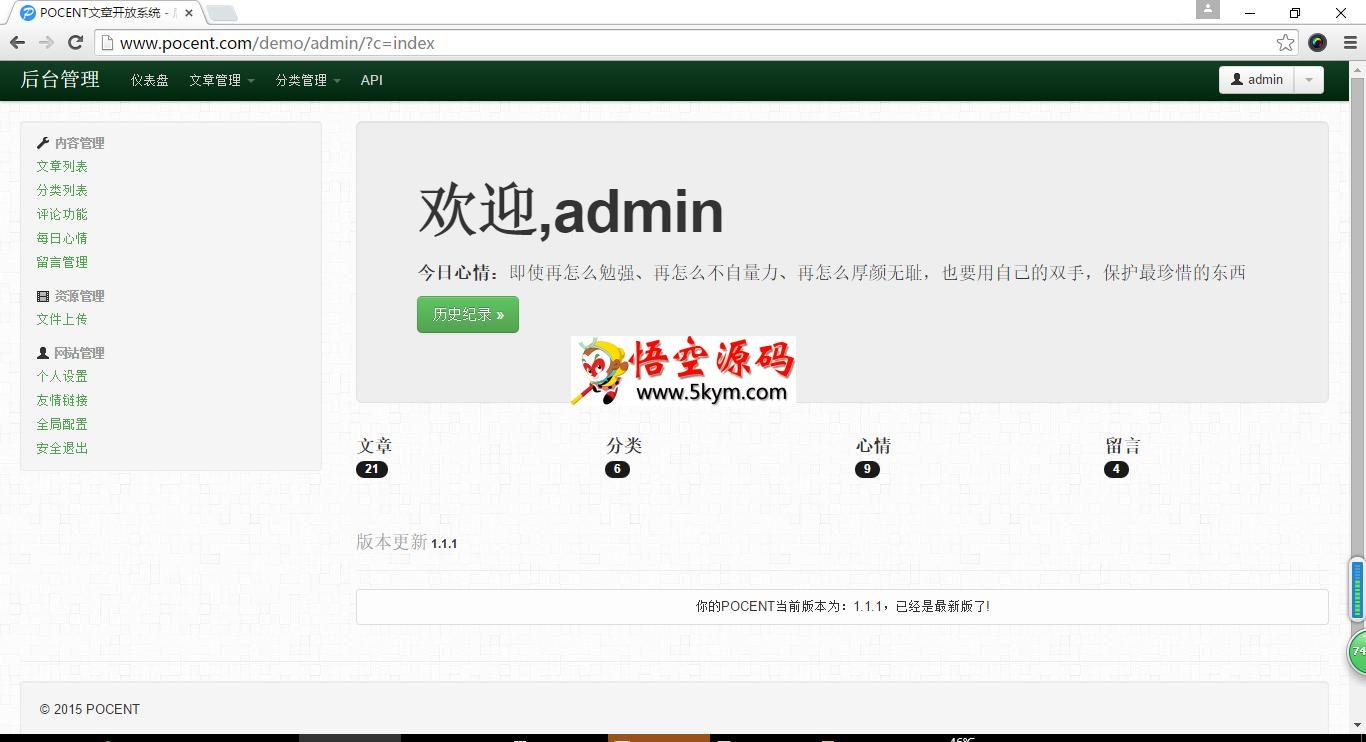Click the admin user button
This screenshot has width=1366, height=742.
[x=1257, y=80]
